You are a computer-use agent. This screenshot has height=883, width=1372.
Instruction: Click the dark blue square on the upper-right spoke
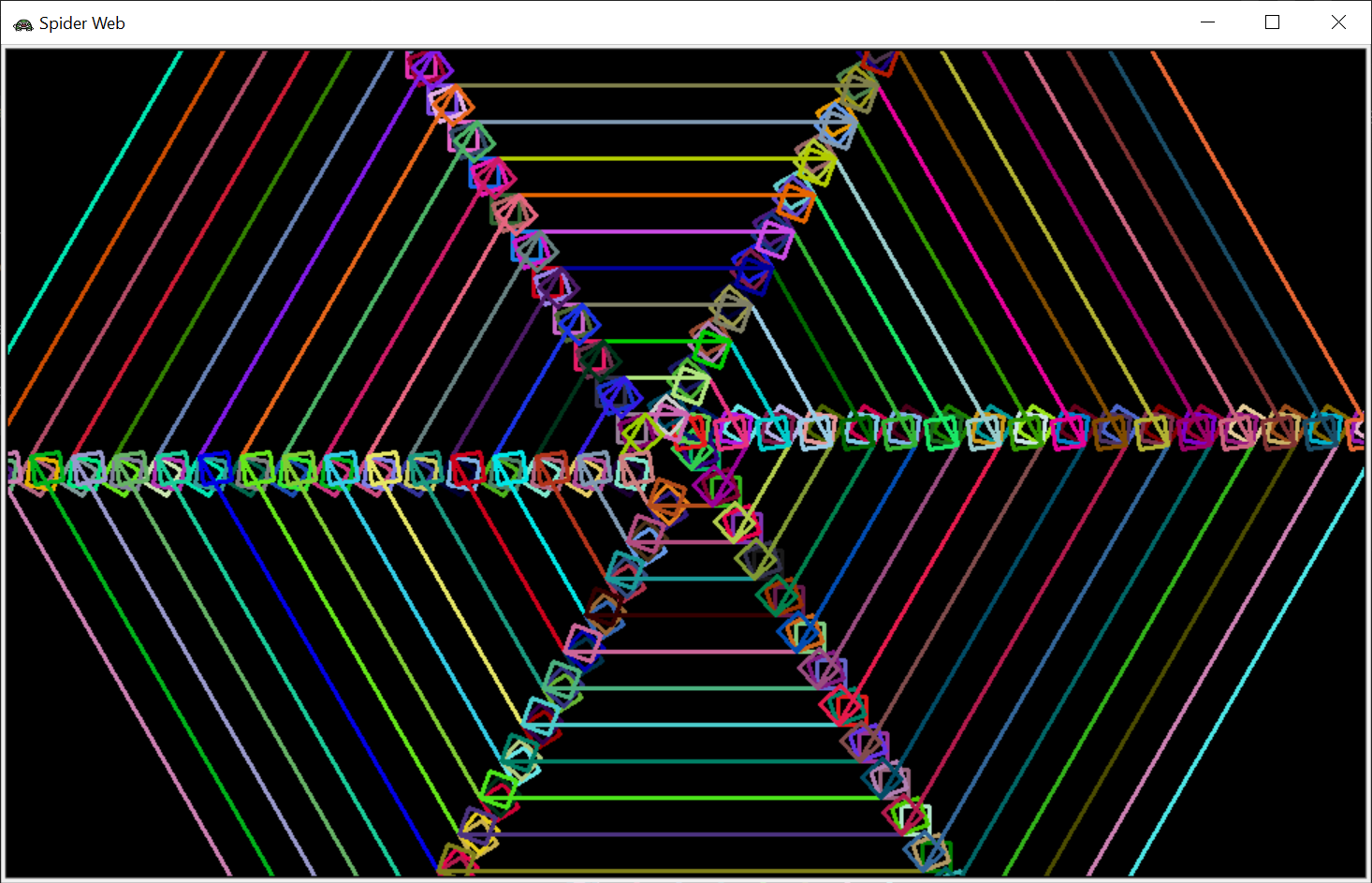point(752,272)
